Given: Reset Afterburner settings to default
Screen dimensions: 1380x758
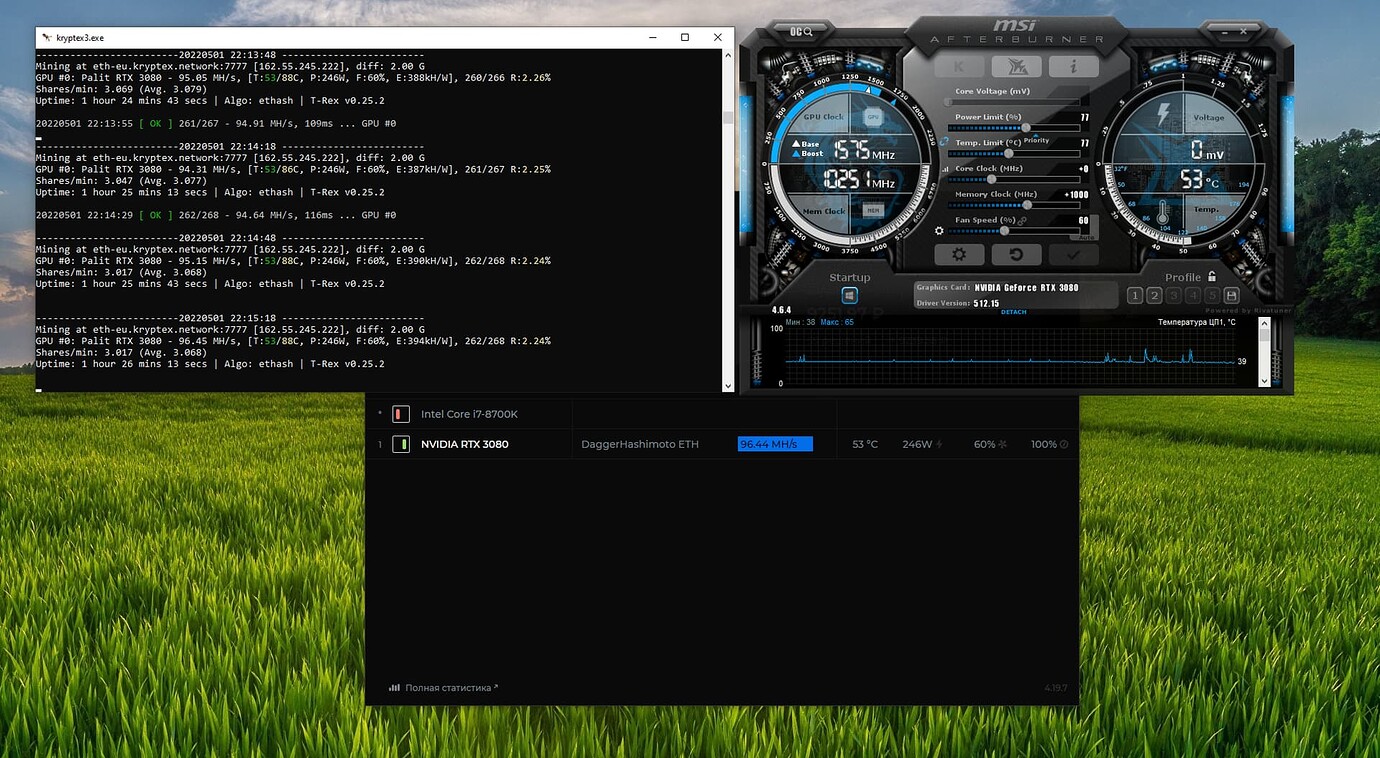Looking at the screenshot, I should (1017, 255).
